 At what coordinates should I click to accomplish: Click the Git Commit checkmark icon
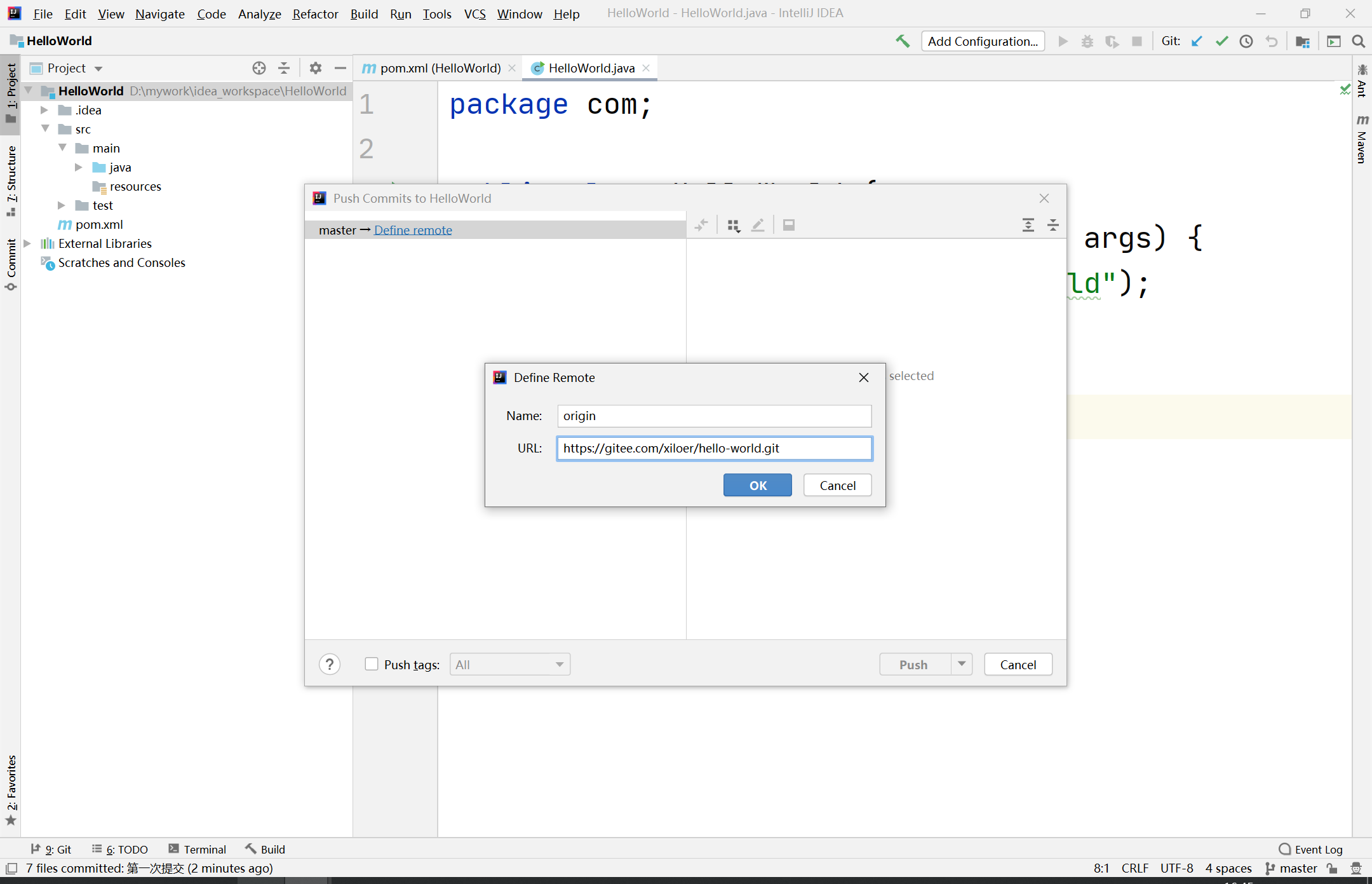(1221, 41)
